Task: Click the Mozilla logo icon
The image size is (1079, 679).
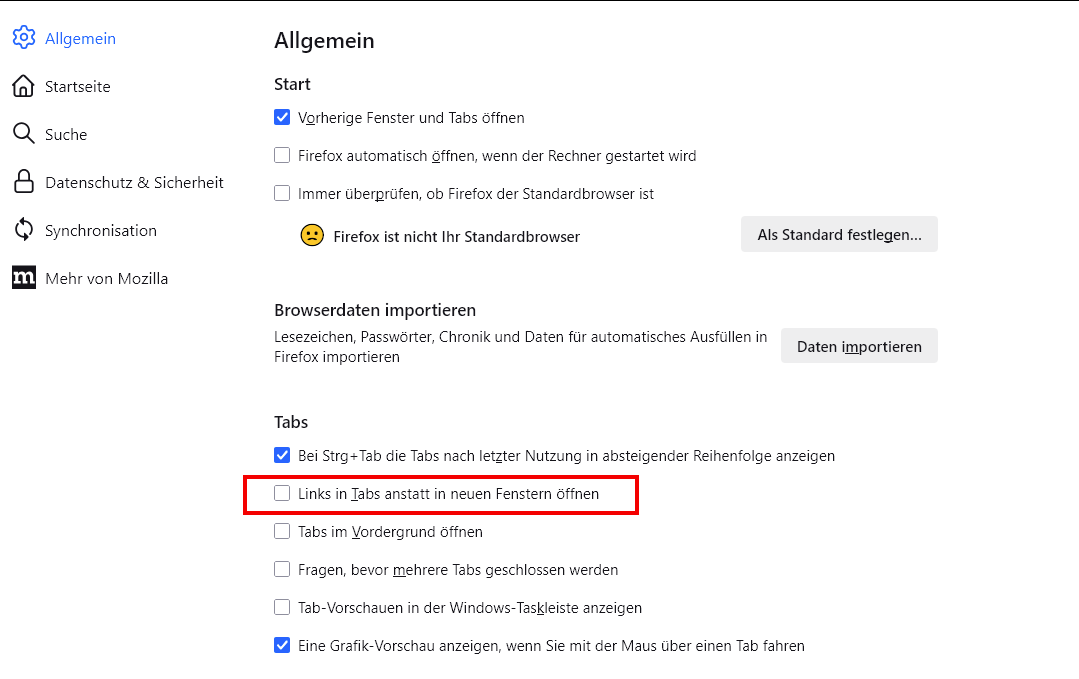Action: [x=24, y=278]
